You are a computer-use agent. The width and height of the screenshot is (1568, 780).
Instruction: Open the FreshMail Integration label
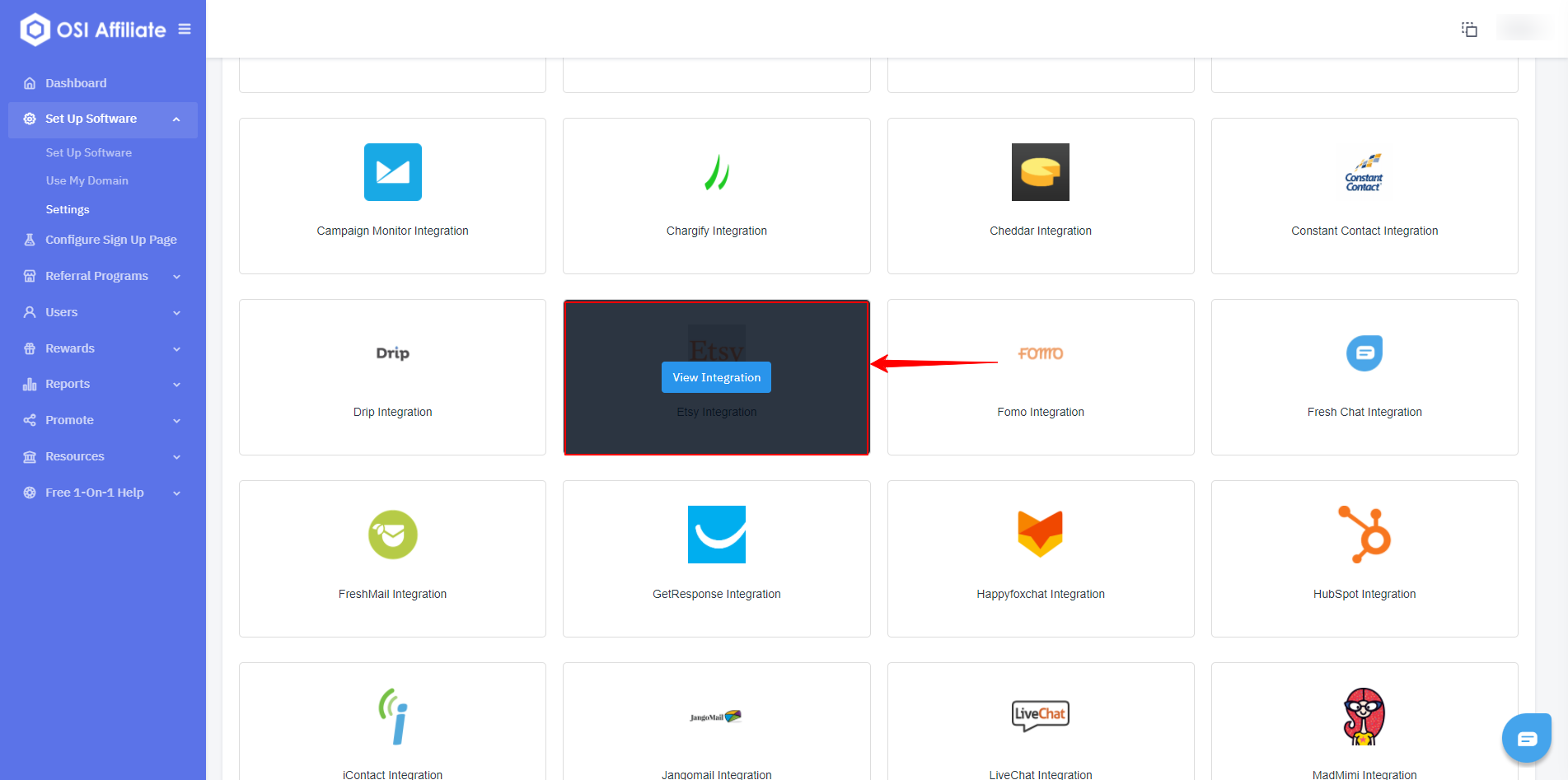pyautogui.click(x=393, y=594)
